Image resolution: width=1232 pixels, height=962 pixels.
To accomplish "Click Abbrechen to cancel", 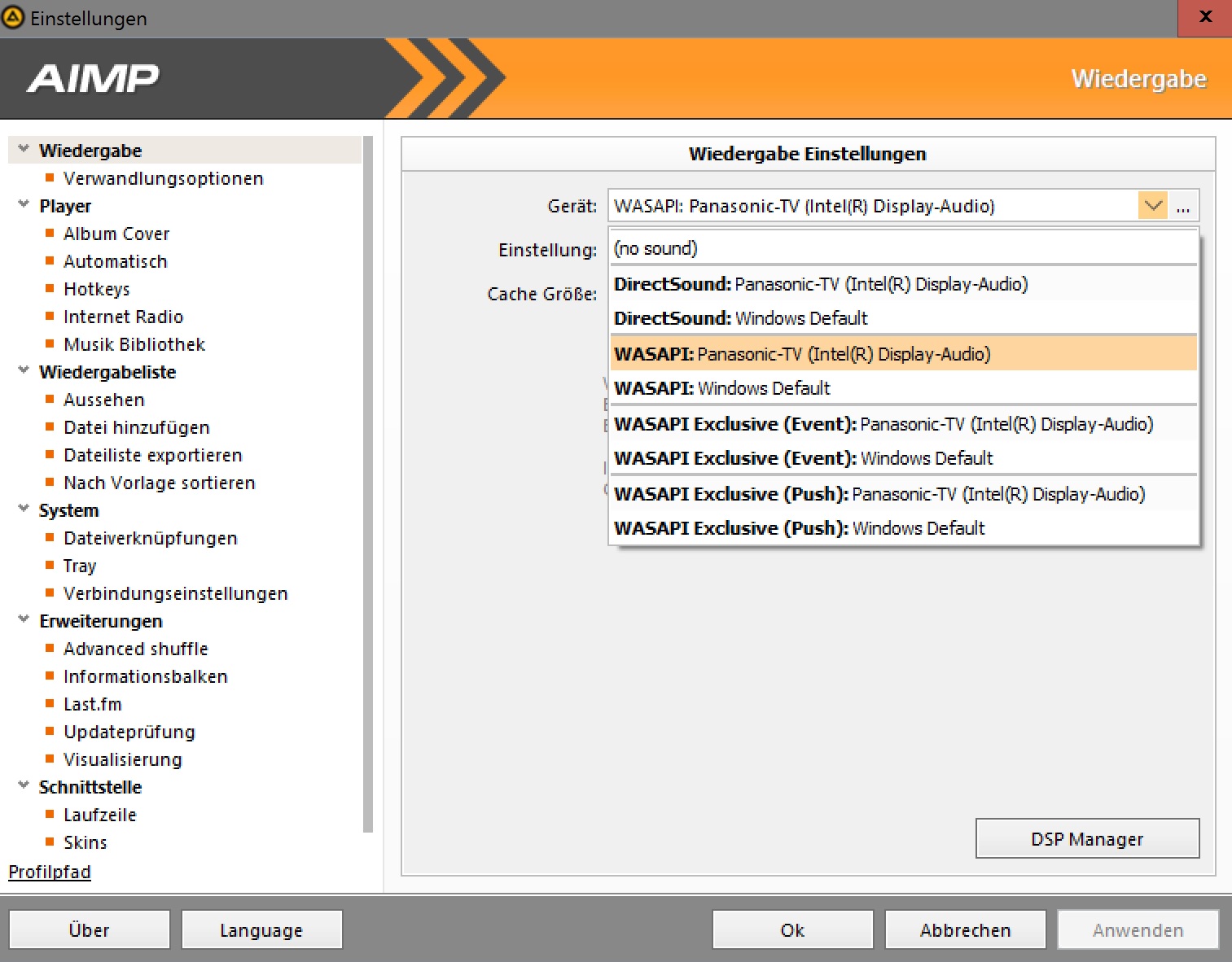I will [965, 929].
